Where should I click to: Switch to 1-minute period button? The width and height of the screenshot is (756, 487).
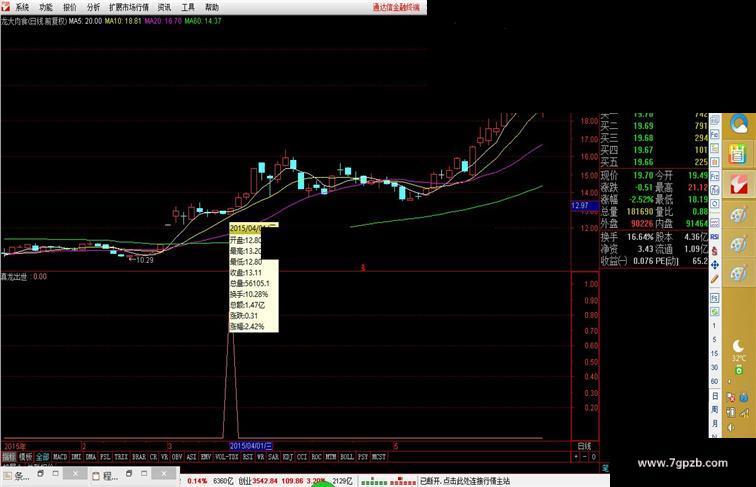coord(715,325)
